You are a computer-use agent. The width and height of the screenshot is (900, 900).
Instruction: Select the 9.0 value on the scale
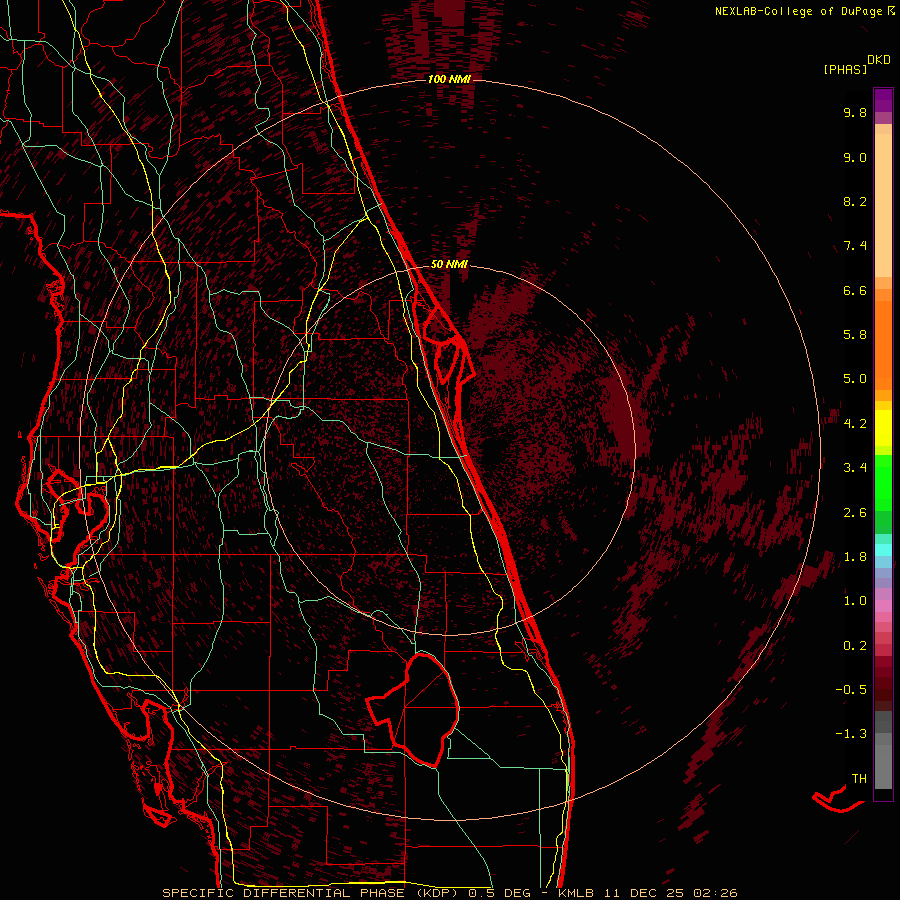click(x=855, y=157)
